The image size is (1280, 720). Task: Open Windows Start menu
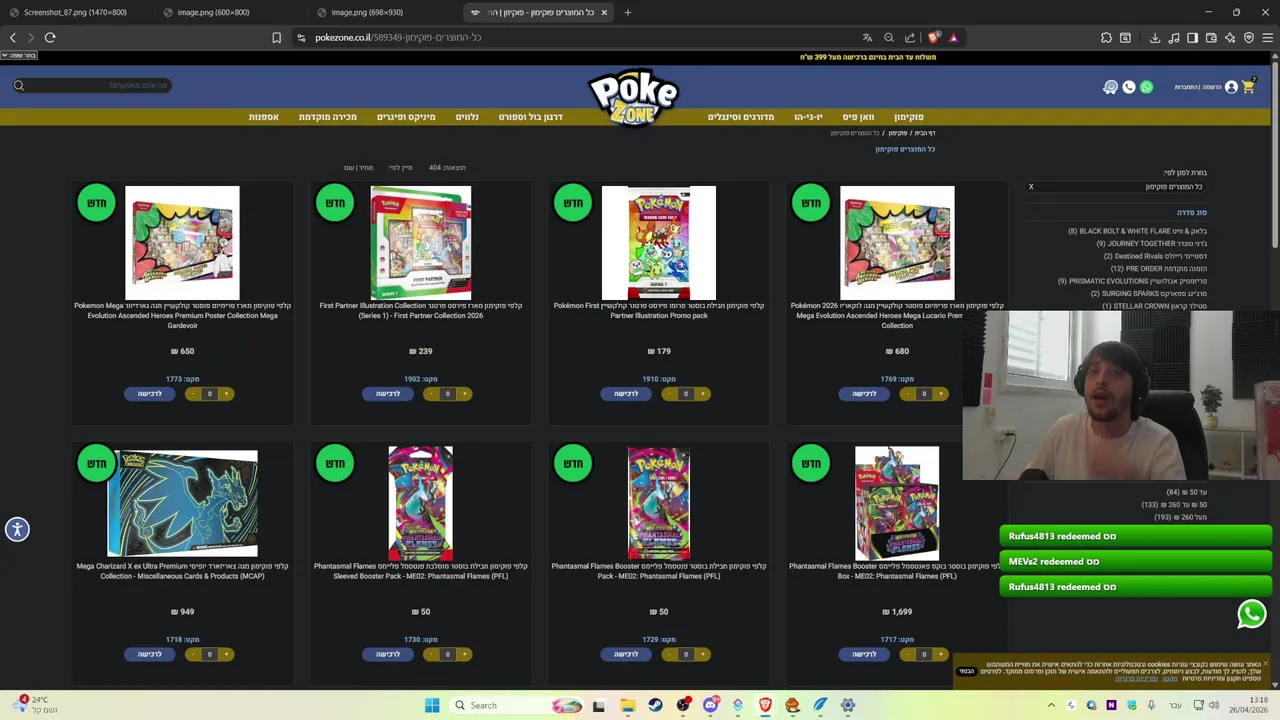click(432, 705)
